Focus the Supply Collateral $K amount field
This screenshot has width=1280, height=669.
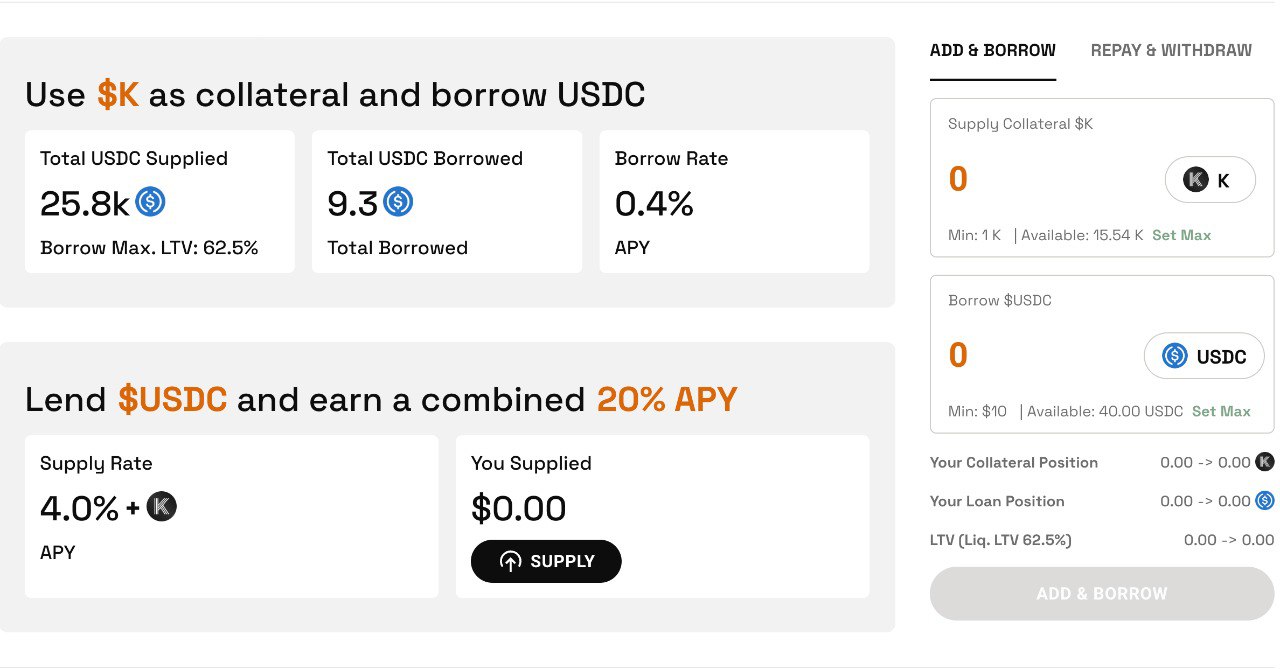click(x=1040, y=180)
